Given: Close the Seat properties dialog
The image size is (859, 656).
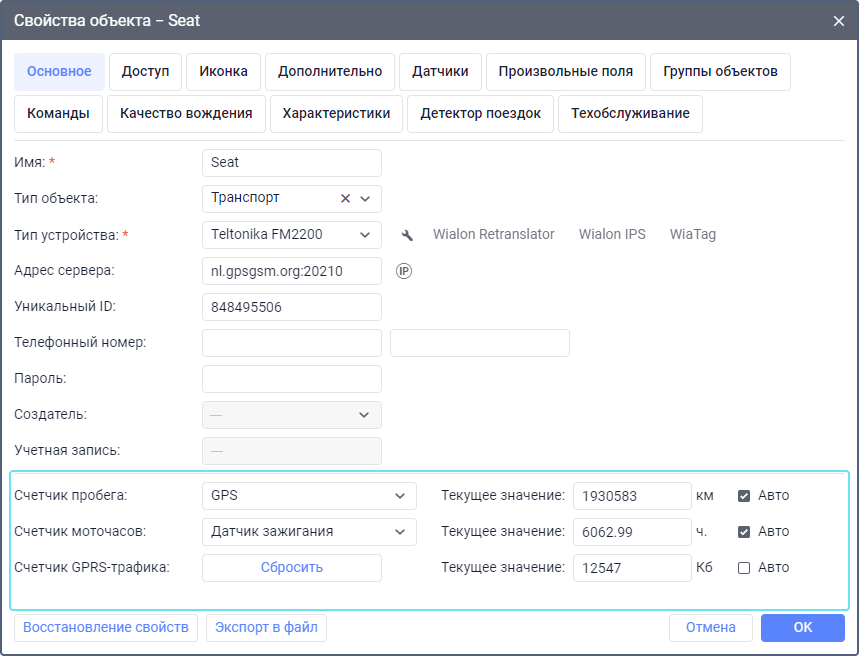Looking at the screenshot, I should pos(838,20).
